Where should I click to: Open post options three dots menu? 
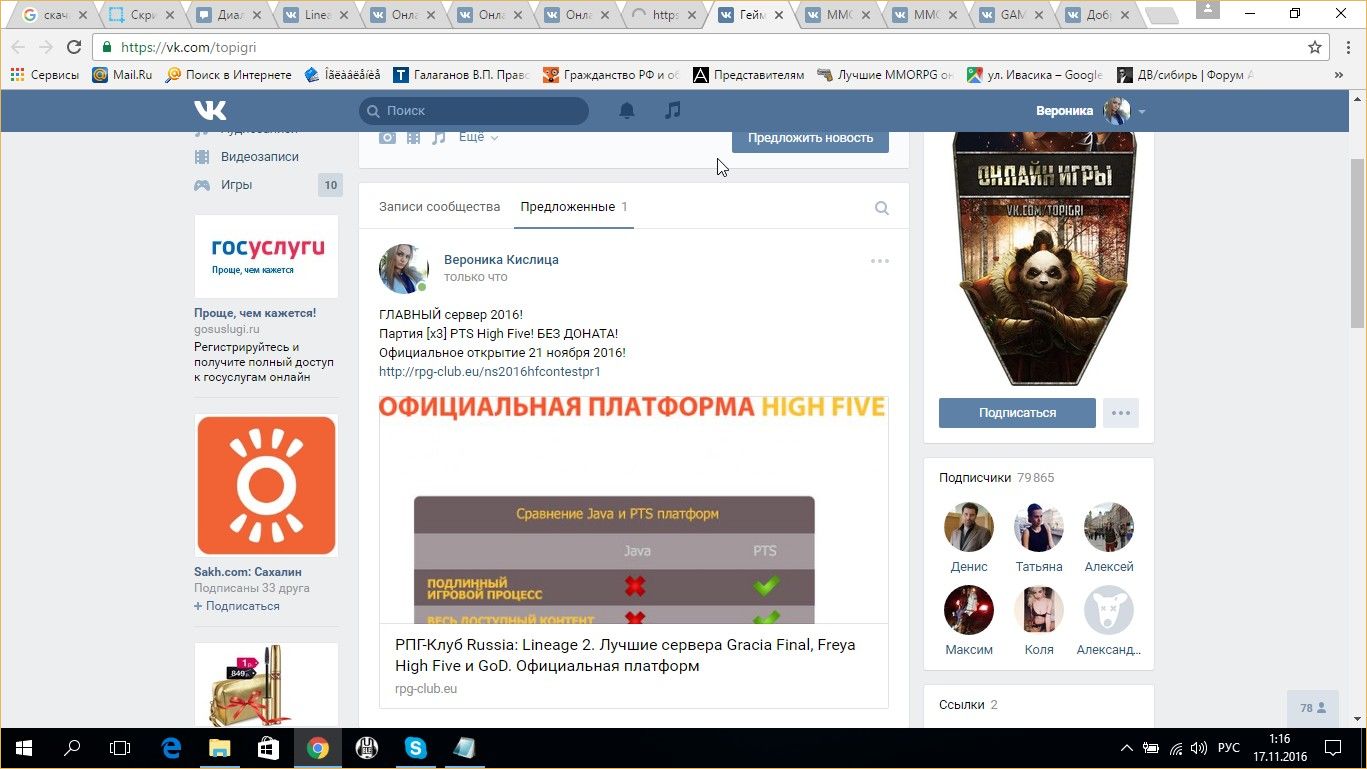tap(879, 261)
